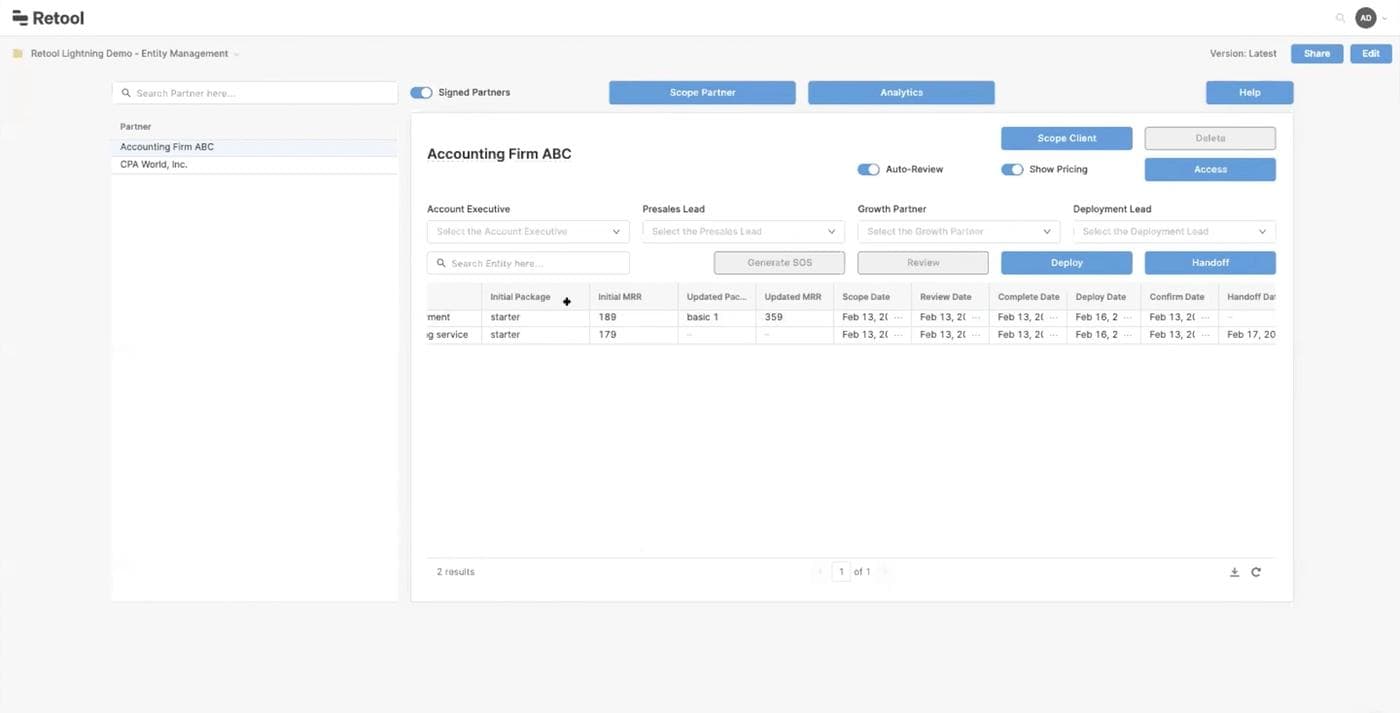
Task: Expand the Entity Management breadcrumb chevron
Action: [x=234, y=53]
